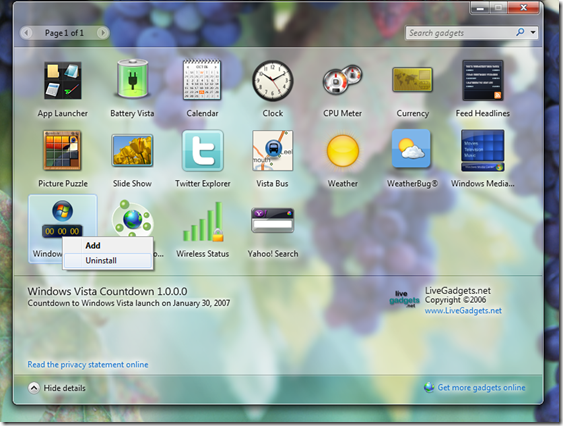Select the Feed Headlines gadget icon
Screen dimensions: 563x426
pos(483,80)
